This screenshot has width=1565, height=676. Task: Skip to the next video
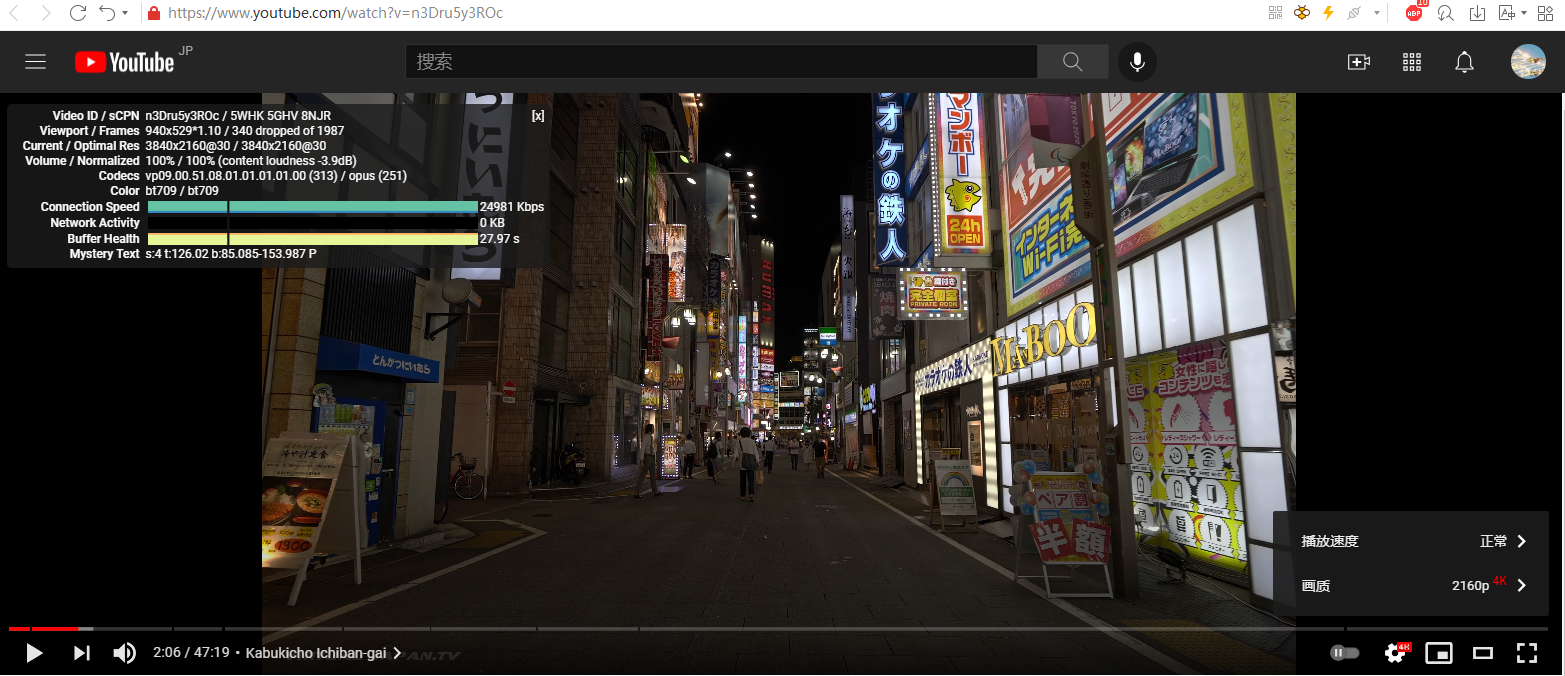click(82, 653)
